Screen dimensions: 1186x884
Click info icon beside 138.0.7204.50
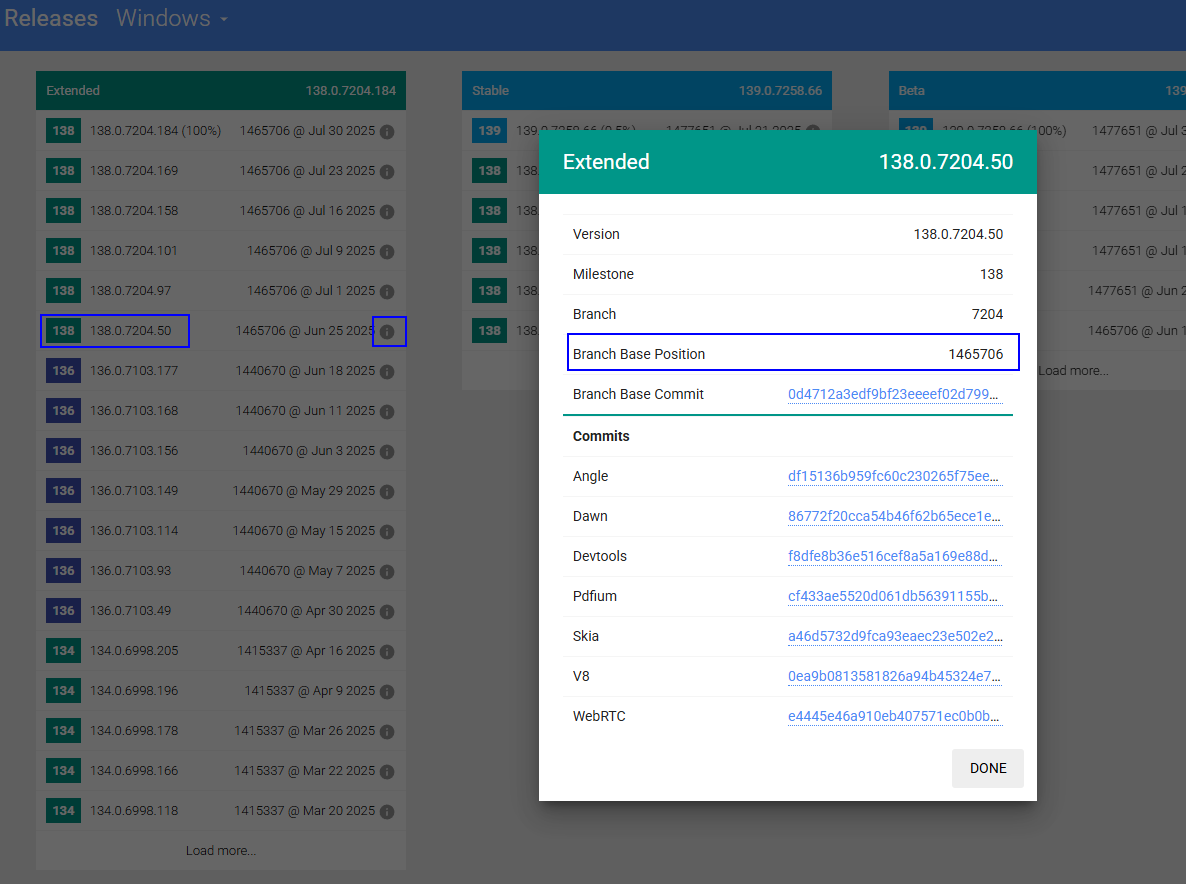(387, 331)
